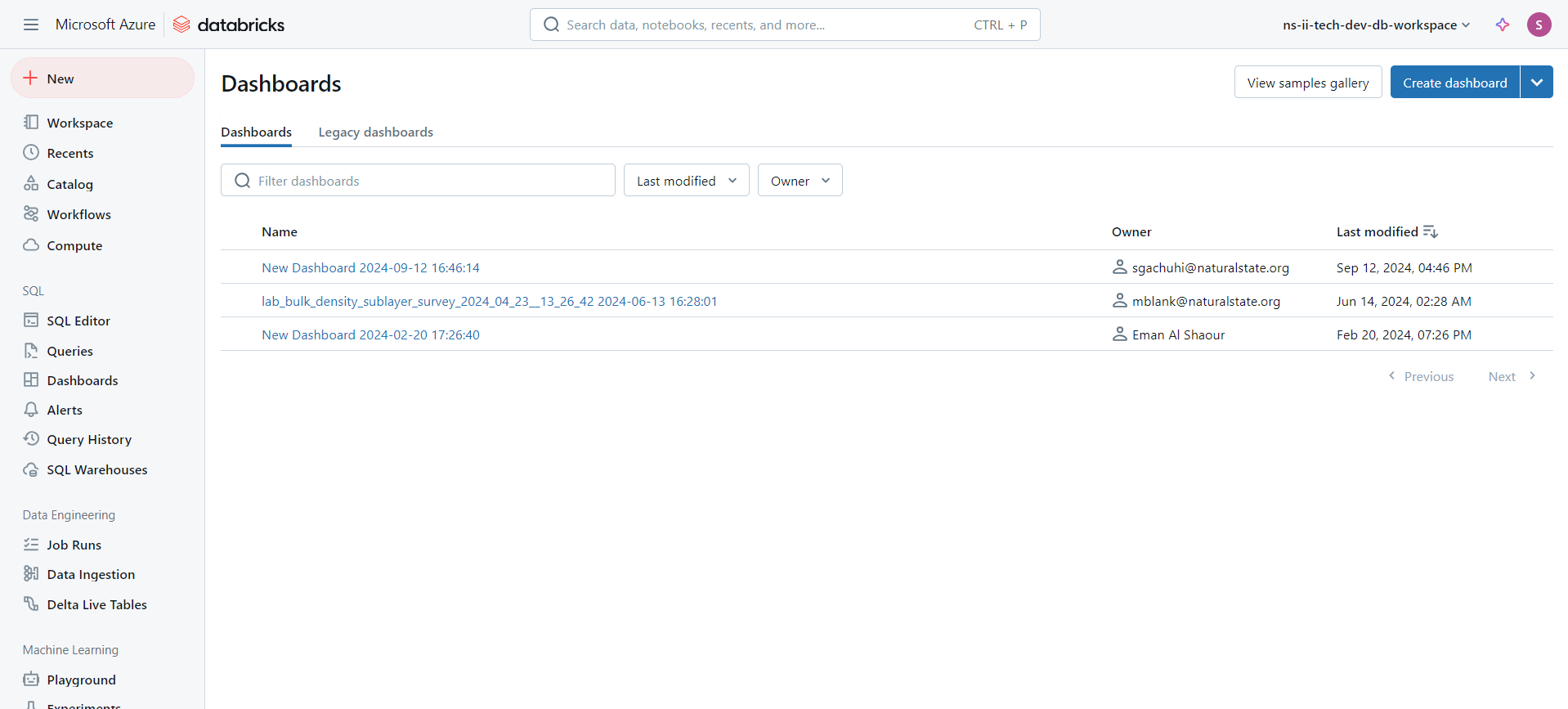Focus the Filter dashboards input

point(418,180)
